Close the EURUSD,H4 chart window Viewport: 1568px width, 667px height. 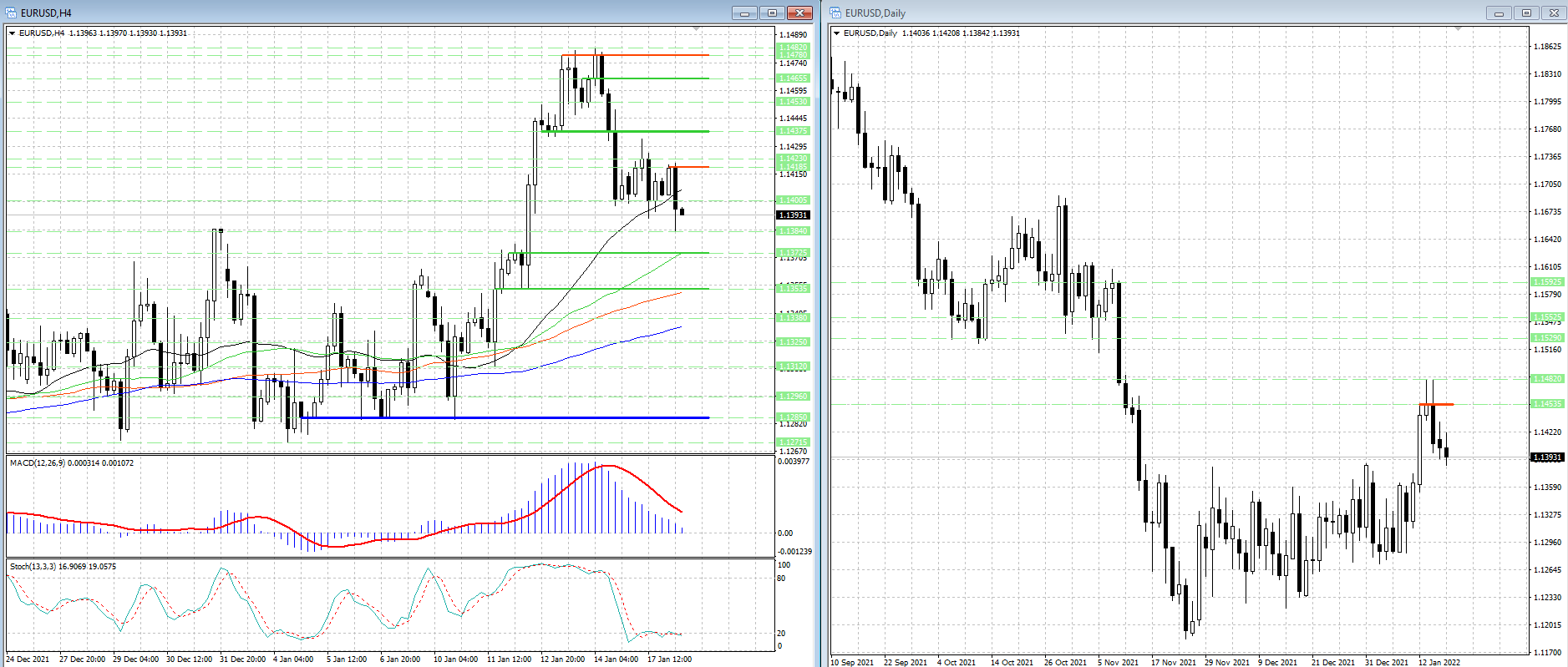point(799,13)
